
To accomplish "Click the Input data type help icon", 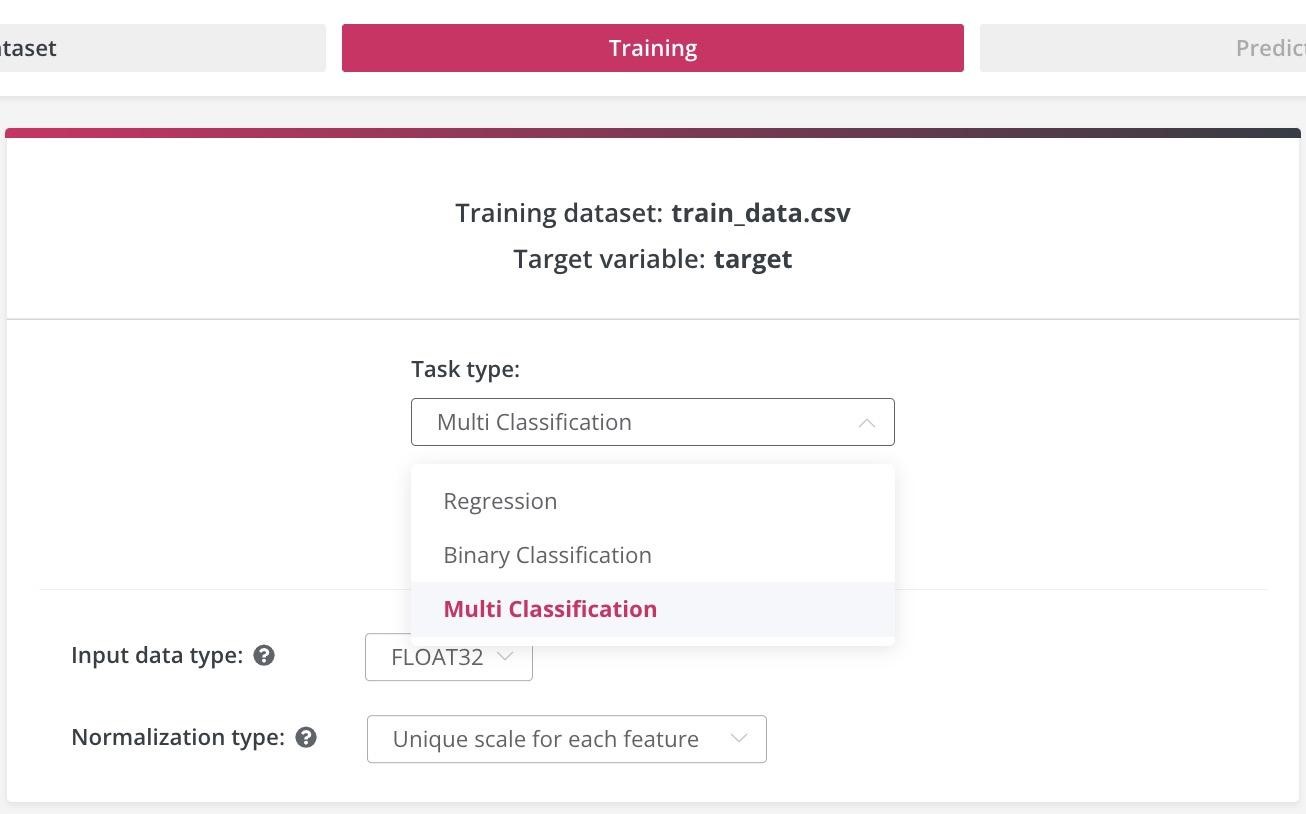I will pos(264,656).
